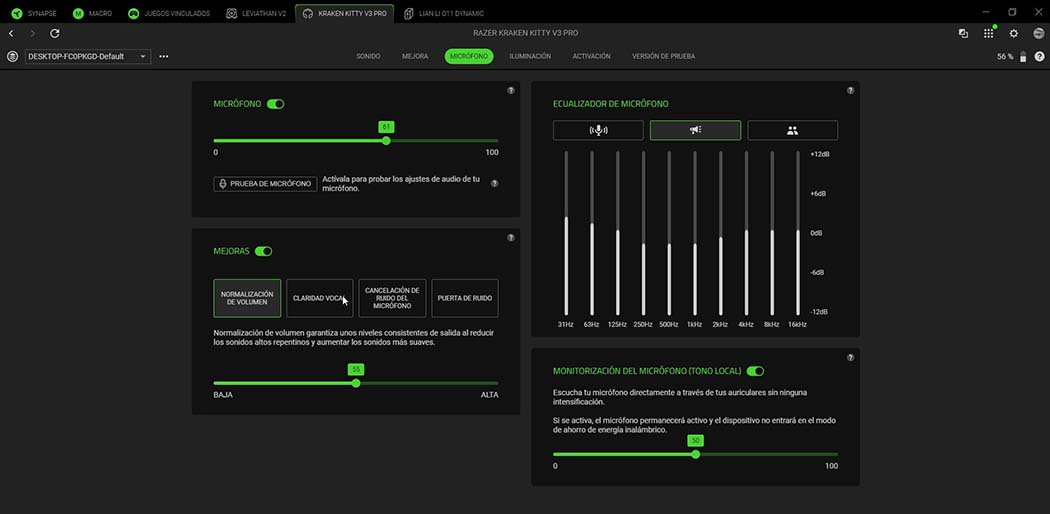Toggle Monitorización del Micrófono switch
The width and height of the screenshot is (1050, 514).
755,371
